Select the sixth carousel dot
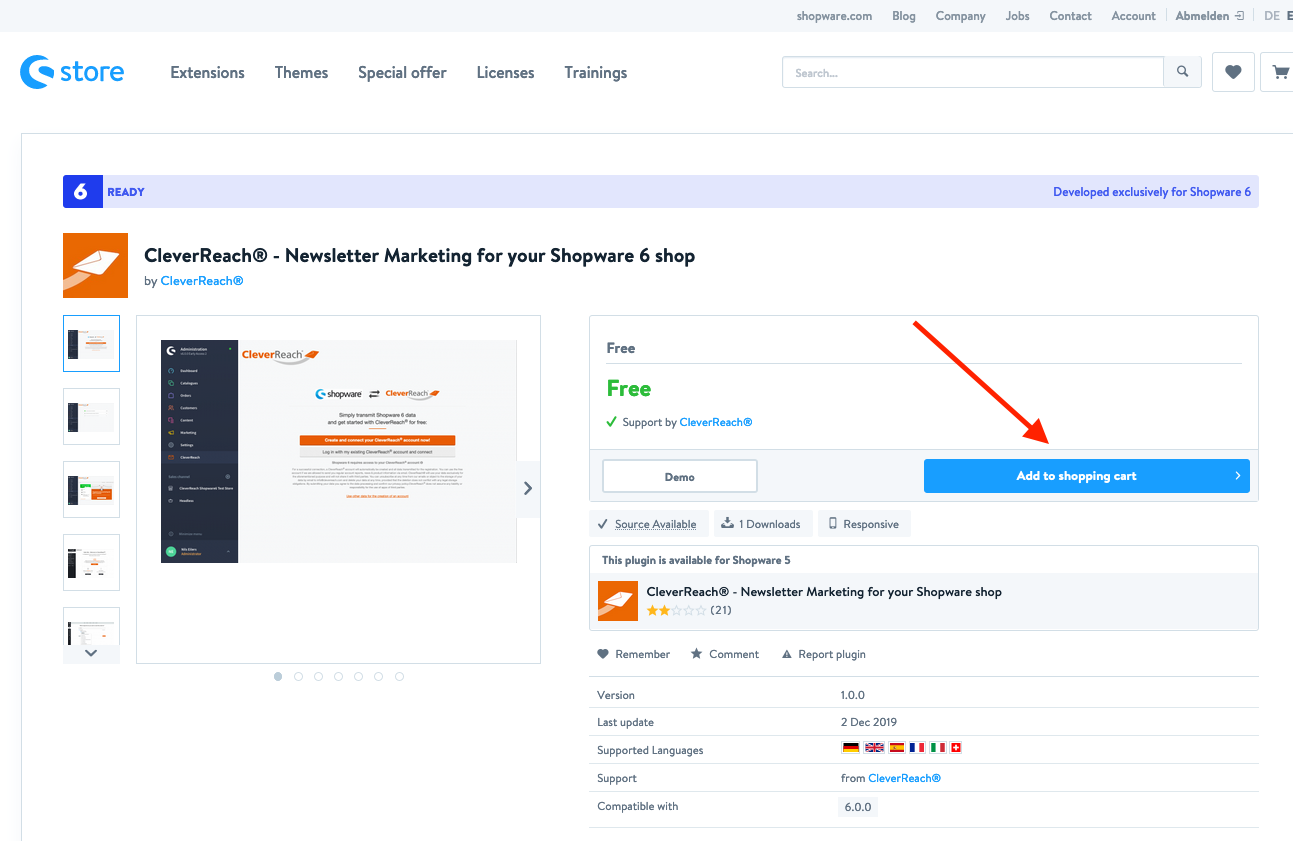Screen dimensions: 1293x841 point(379,677)
